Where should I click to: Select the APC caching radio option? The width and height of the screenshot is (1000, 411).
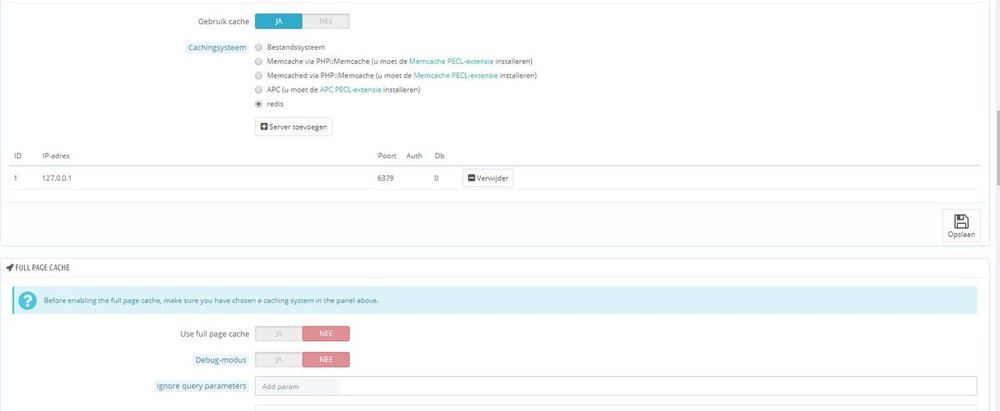pyautogui.click(x=259, y=89)
